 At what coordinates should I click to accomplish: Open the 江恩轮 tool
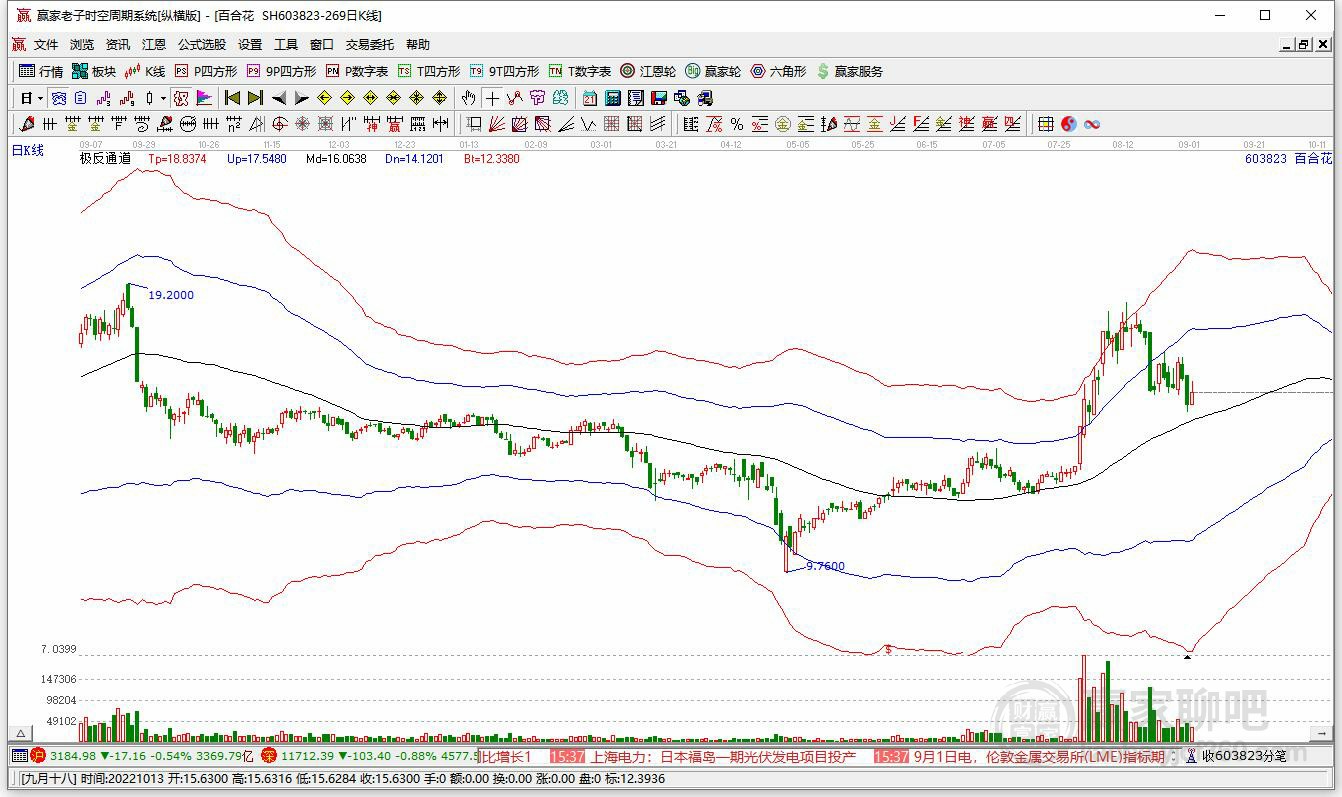648,71
